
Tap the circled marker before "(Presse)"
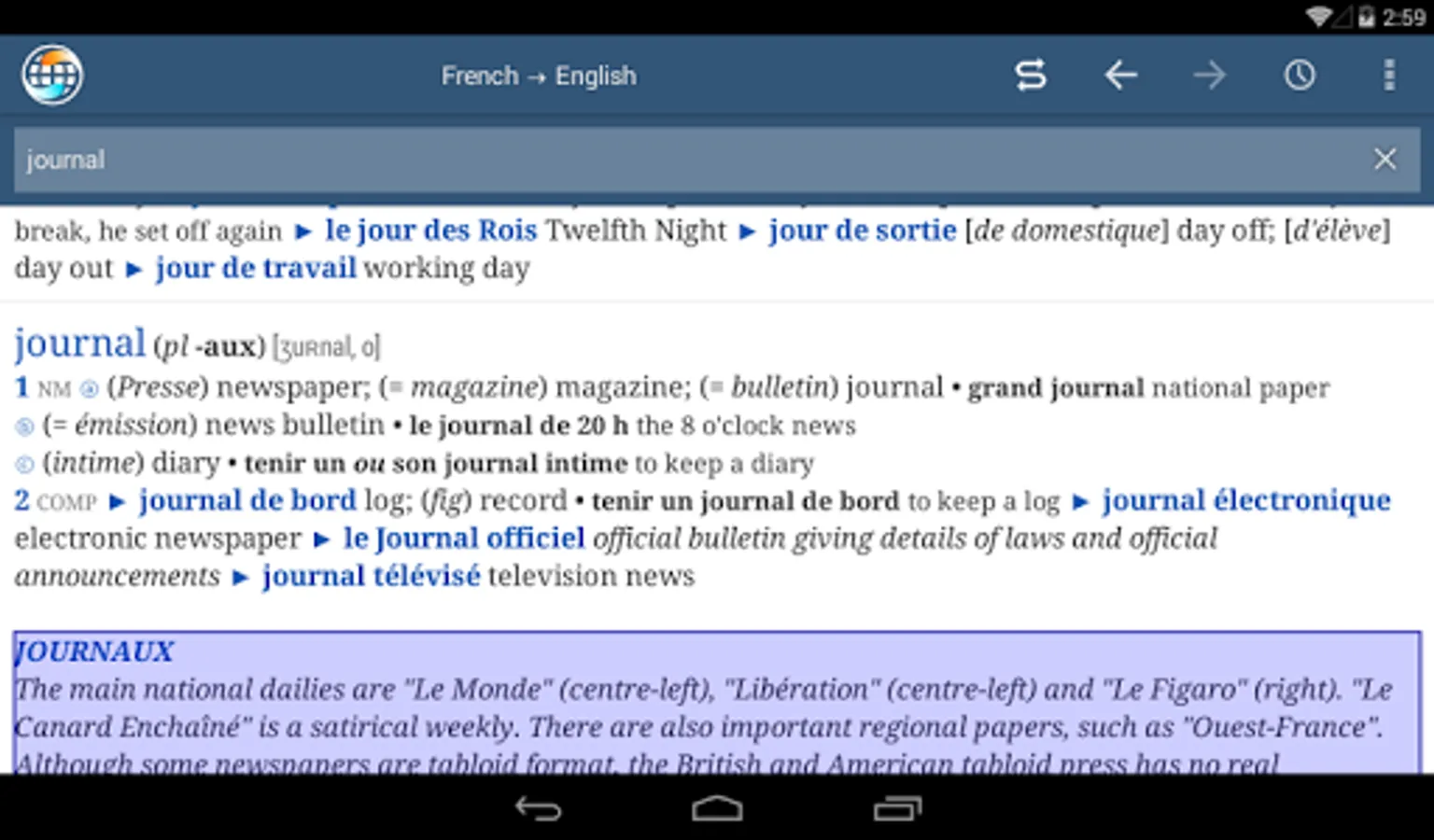click(89, 388)
